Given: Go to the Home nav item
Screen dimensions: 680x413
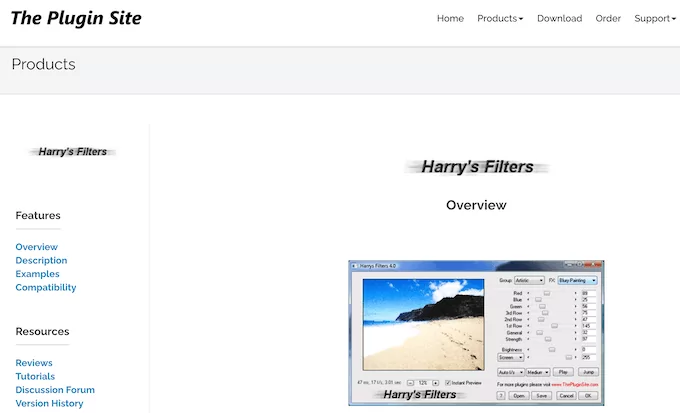Looking at the screenshot, I should click(450, 18).
